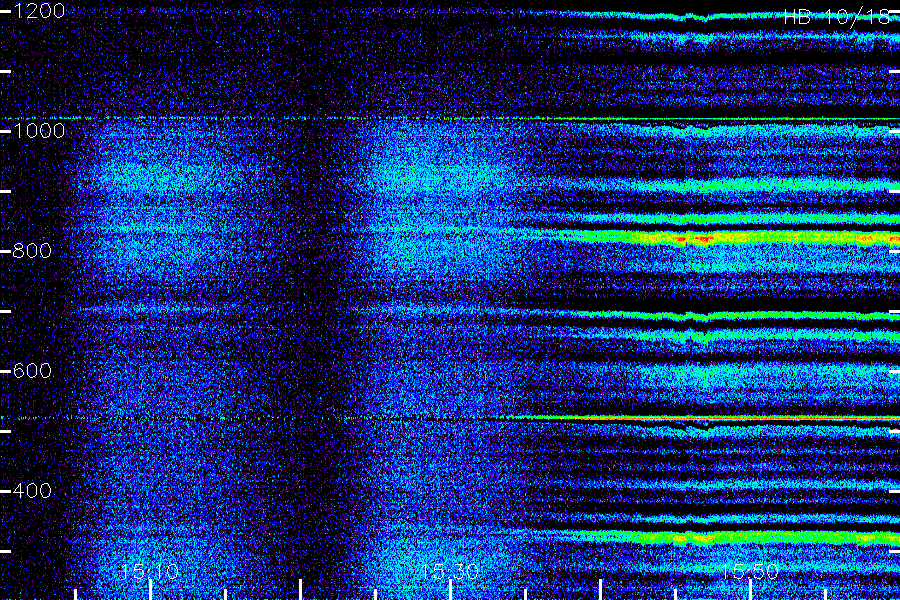Click the 400 frequency axis label

coord(32,490)
